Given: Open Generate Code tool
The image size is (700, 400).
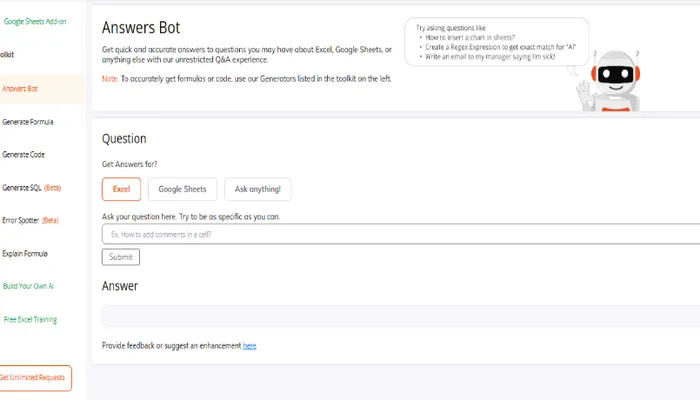Looking at the screenshot, I should tap(24, 155).
